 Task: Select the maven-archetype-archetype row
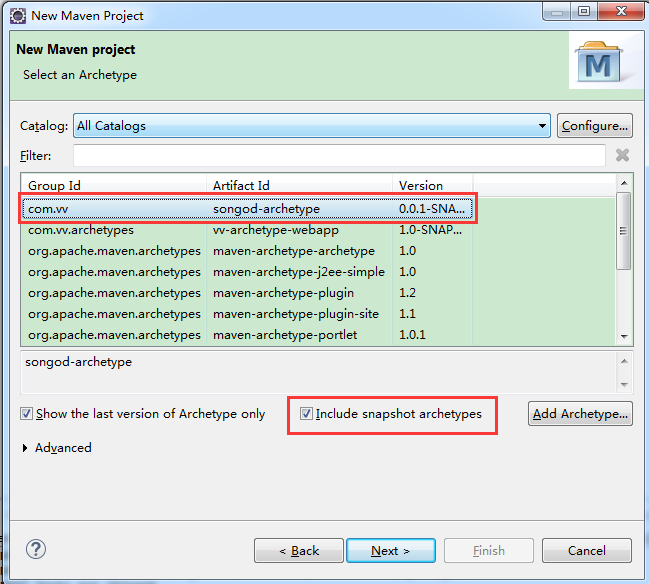[x=247, y=251]
